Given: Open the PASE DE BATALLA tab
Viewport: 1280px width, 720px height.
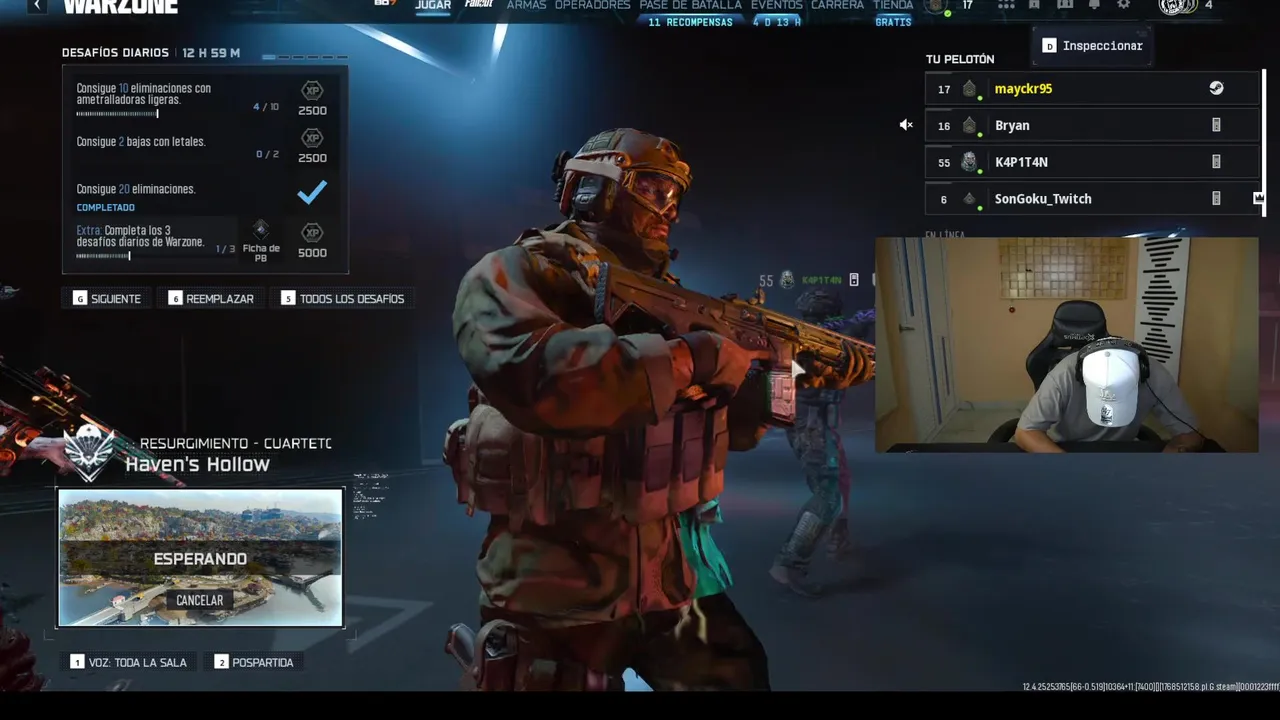Looking at the screenshot, I should [x=690, y=5].
